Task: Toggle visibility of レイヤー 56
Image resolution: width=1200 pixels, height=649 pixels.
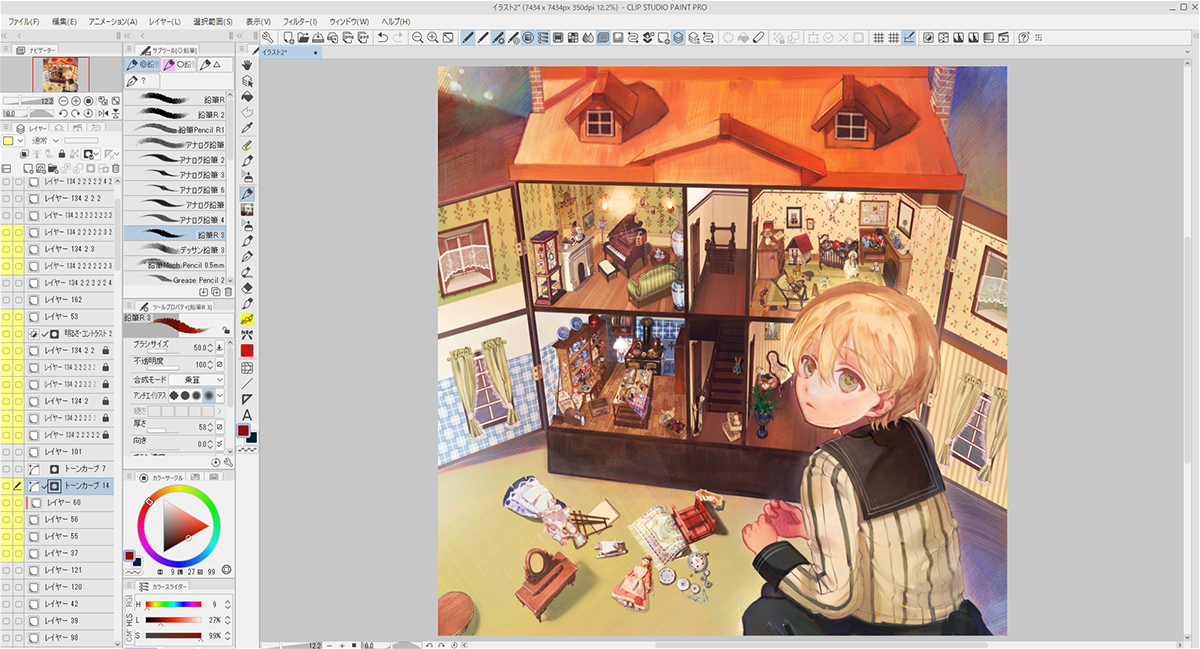Action: coord(7,519)
